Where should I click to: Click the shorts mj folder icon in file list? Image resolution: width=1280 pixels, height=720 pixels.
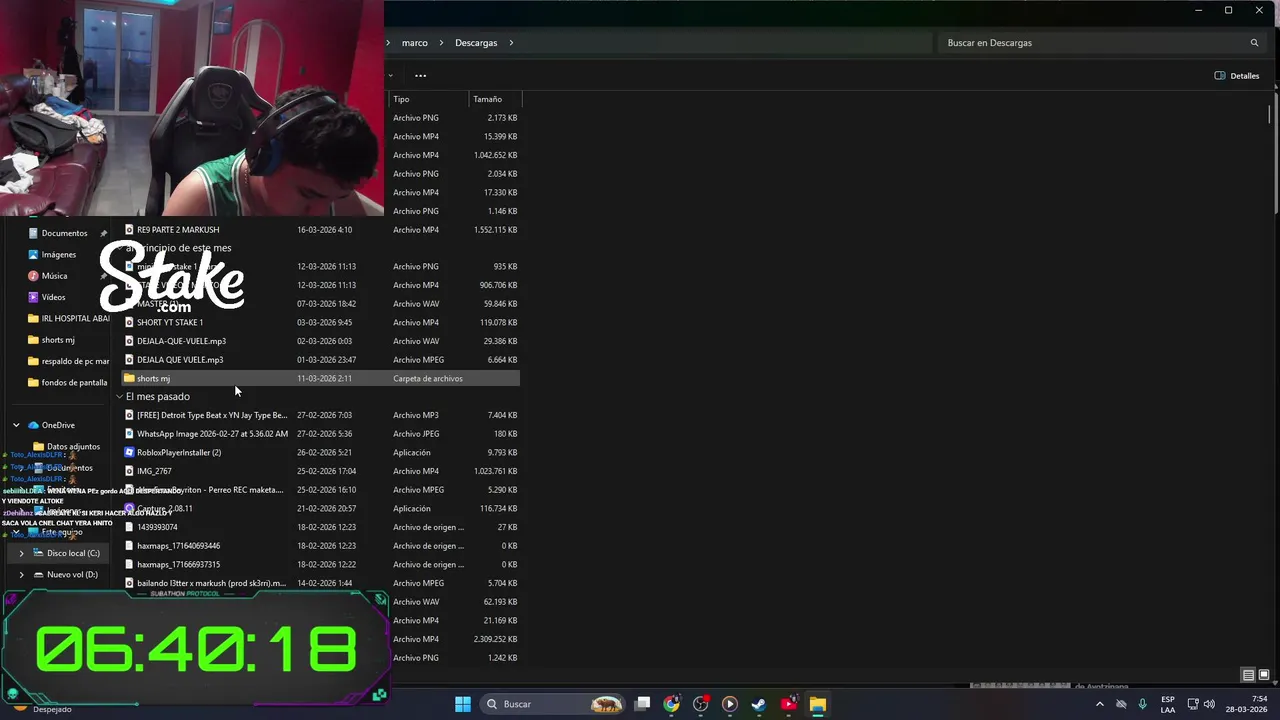[129, 378]
